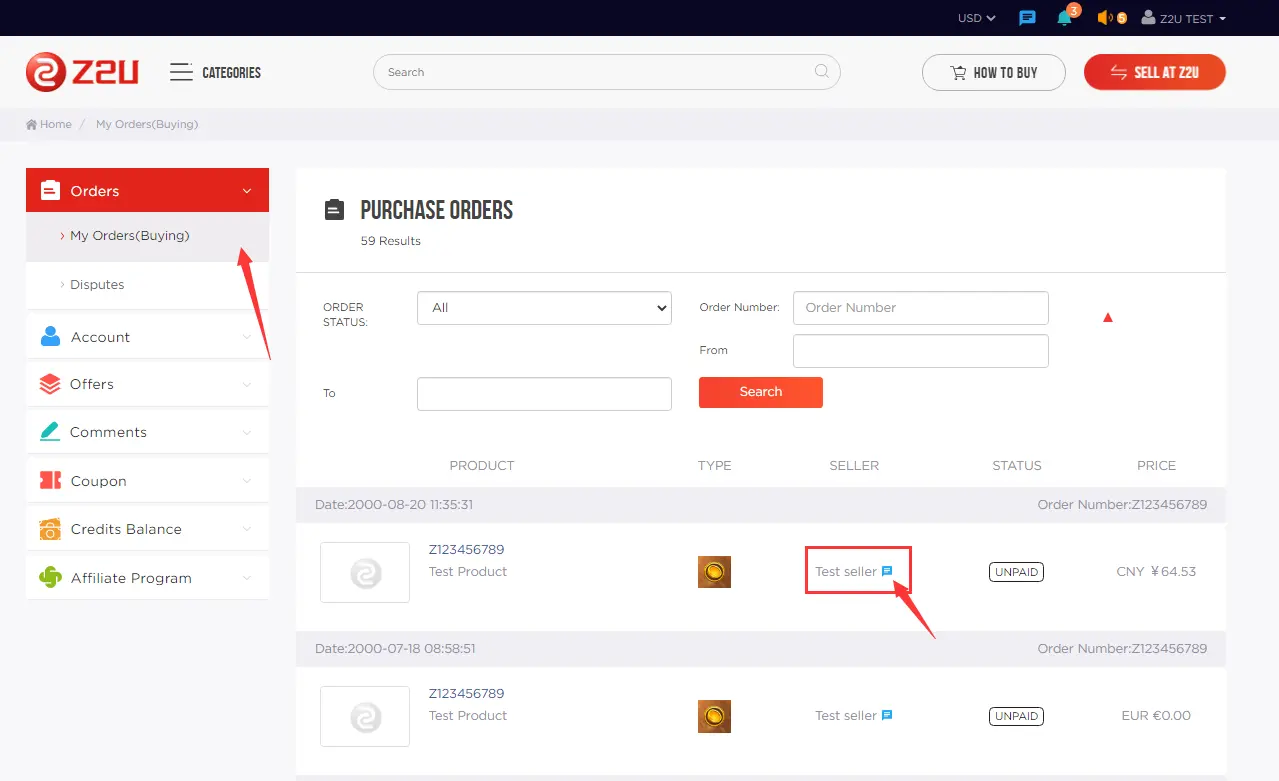1279x781 pixels.
Task: Click the Credits Balance wallet icon
Action: 49,529
